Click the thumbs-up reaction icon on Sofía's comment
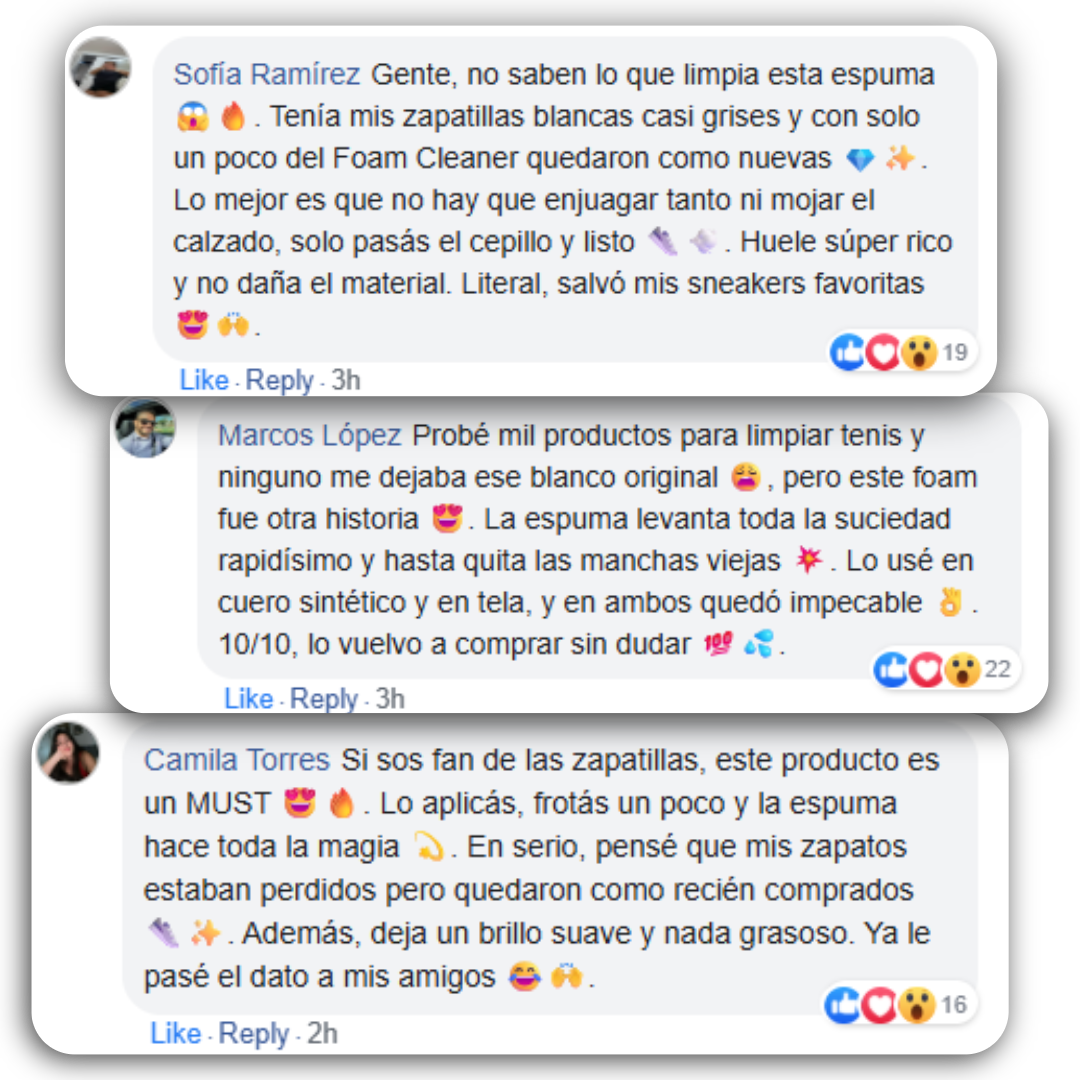 pyautogui.click(x=848, y=352)
